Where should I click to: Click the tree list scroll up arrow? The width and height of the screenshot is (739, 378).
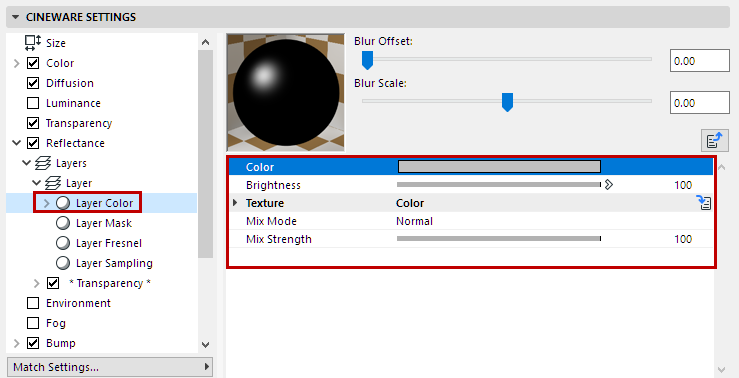click(205, 42)
